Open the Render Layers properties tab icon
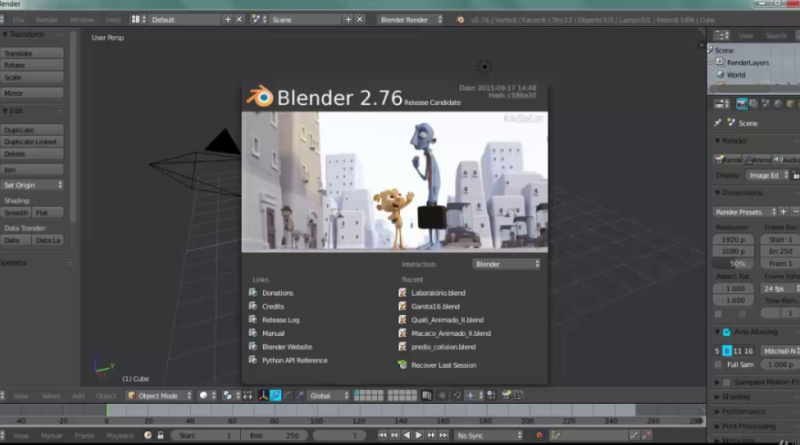Screen dimensions: 800x445 pyautogui.click(x=754, y=104)
